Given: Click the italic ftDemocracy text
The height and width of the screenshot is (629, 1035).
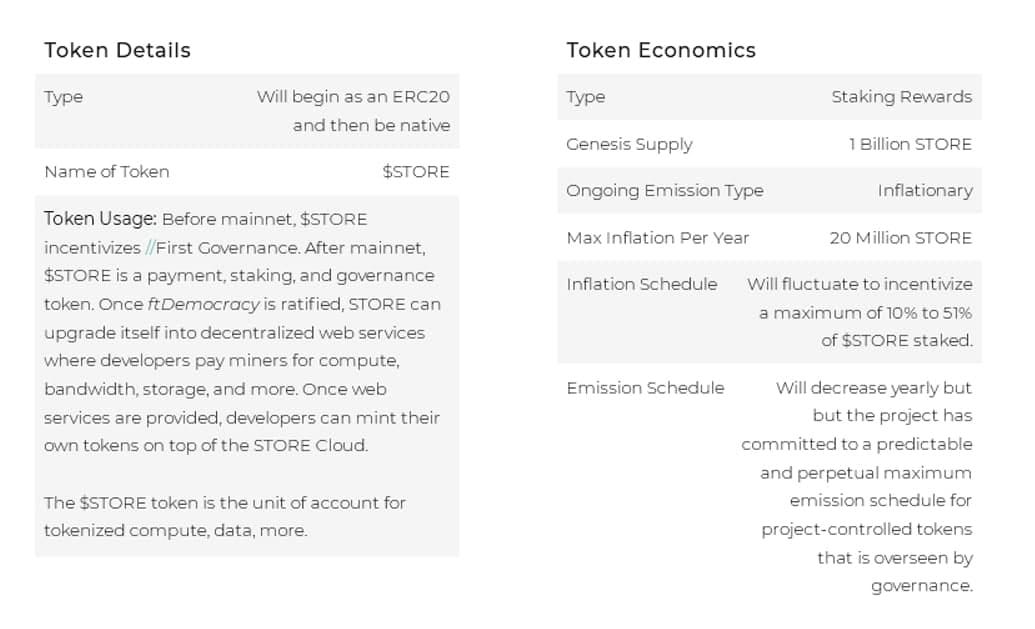Looking at the screenshot, I should click(203, 304).
